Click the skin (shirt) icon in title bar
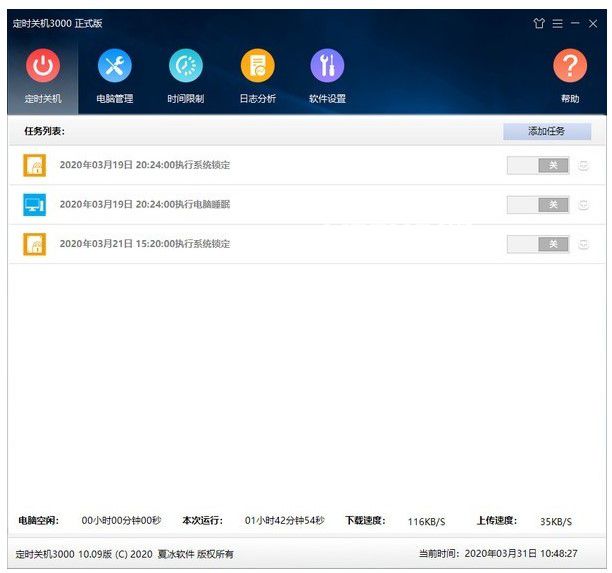612x573 pixels. (x=539, y=23)
